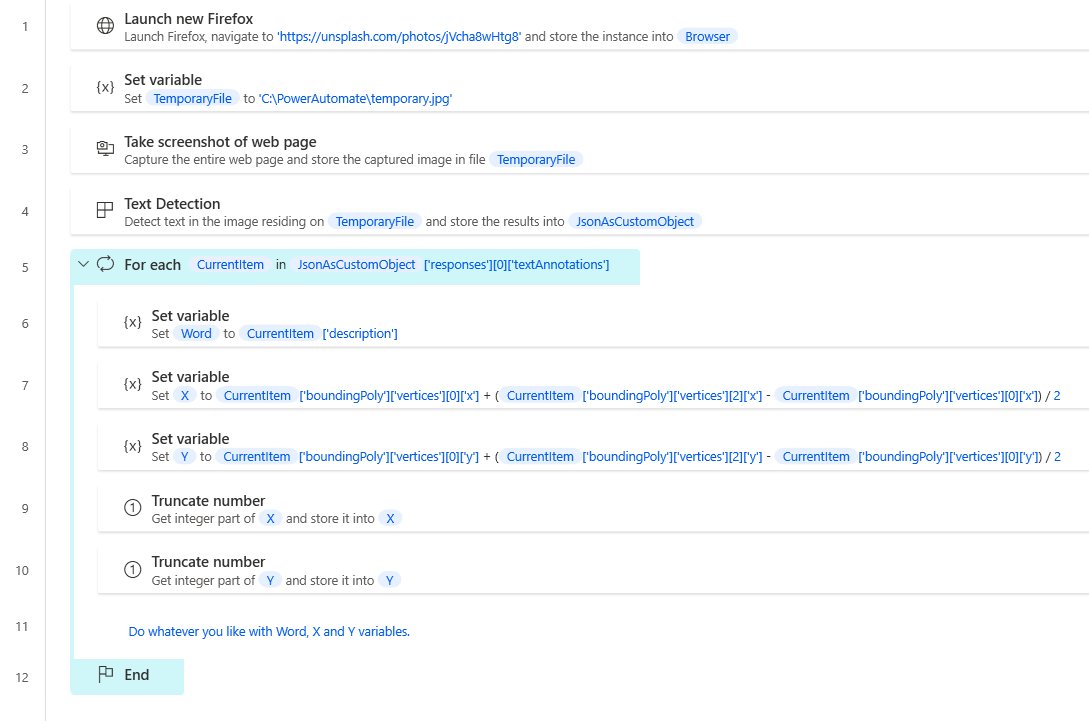Viewport: 1089px width, 721px height.
Task: Select the TemporaryFile pill in the screenshot action
Action: 536,159
